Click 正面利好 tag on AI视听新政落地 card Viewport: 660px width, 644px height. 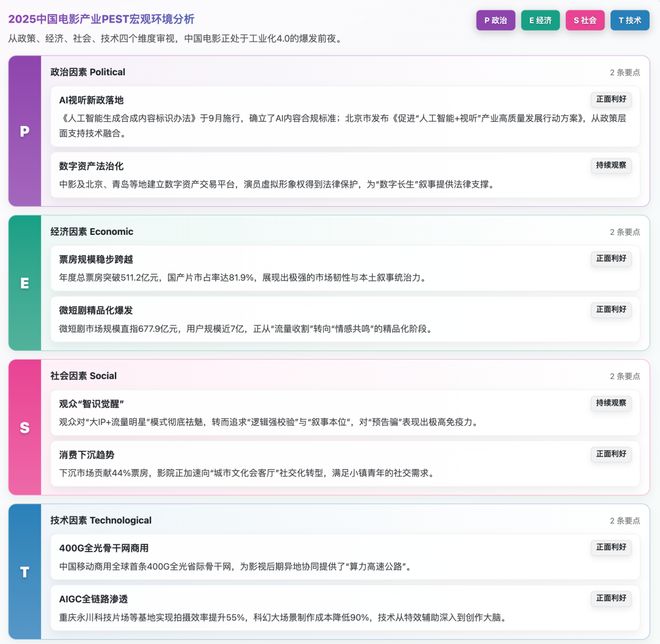pyautogui.click(x=611, y=99)
